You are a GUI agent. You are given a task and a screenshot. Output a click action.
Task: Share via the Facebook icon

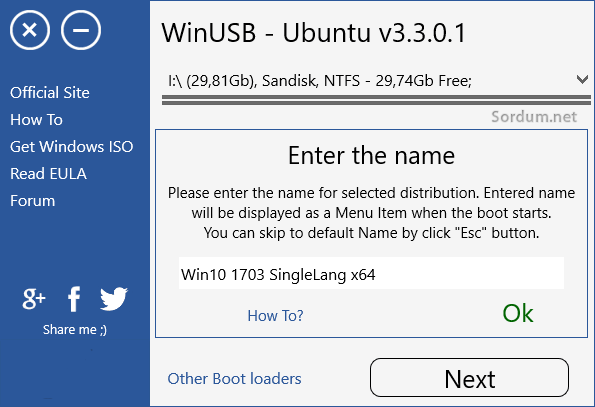click(74, 299)
